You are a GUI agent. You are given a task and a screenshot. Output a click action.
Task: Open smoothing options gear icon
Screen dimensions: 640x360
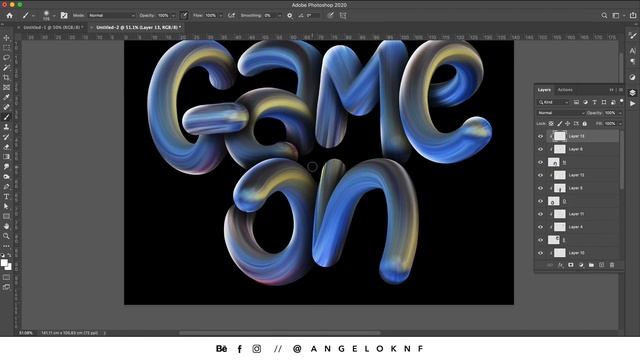290,16
